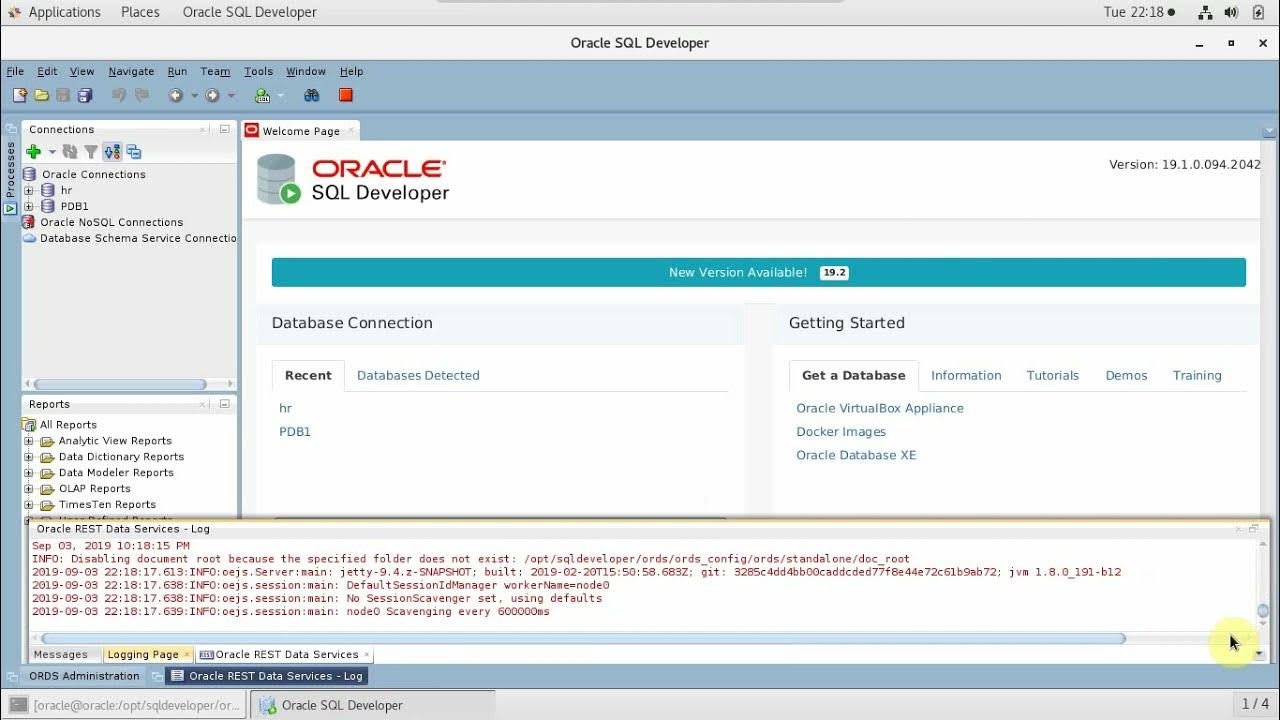Select All Reports tree item
This screenshot has width=1280, height=720.
pyautogui.click(x=68, y=425)
